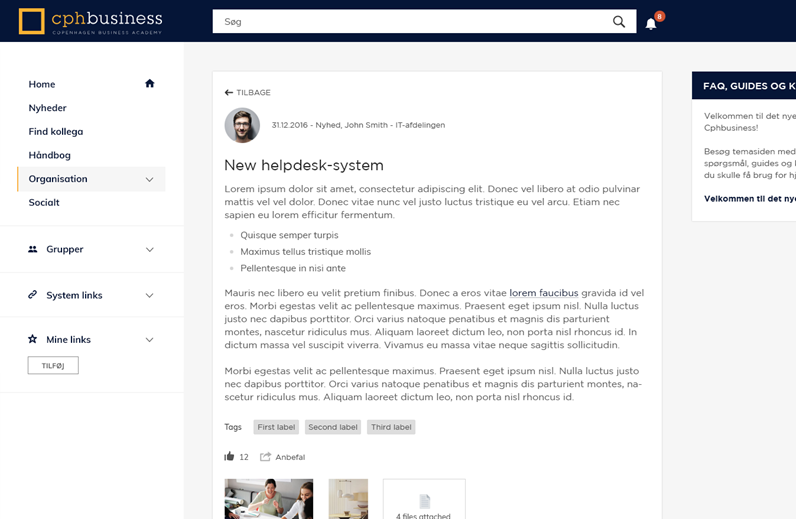Screen dimensions: 796x519
Task: Expand the Grupper section chevron
Action: pyautogui.click(x=149, y=249)
